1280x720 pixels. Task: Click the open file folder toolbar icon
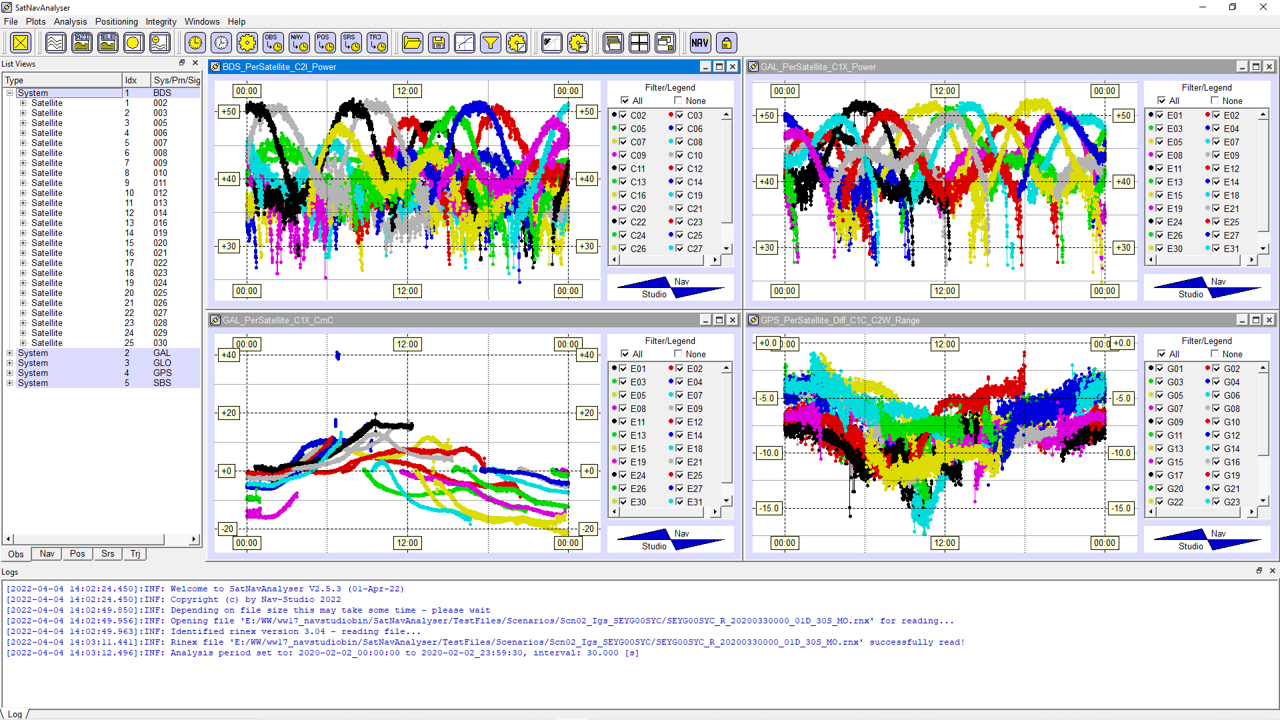[x=411, y=43]
